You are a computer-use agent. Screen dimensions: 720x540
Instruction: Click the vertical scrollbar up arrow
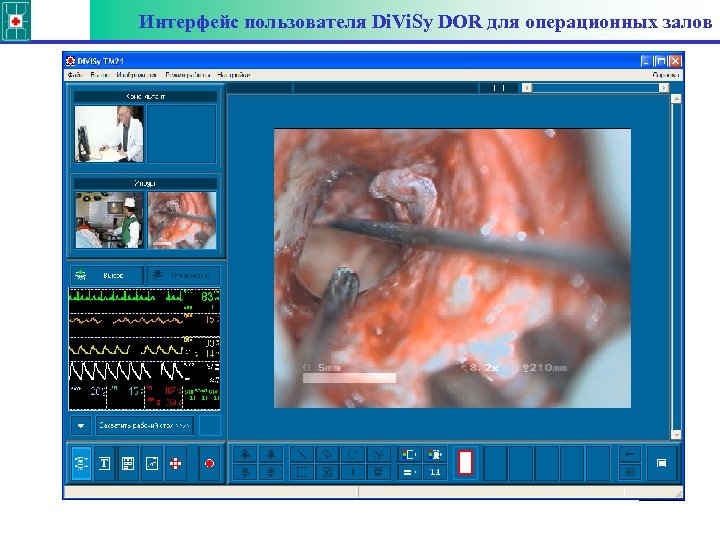click(x=676, y=99)
